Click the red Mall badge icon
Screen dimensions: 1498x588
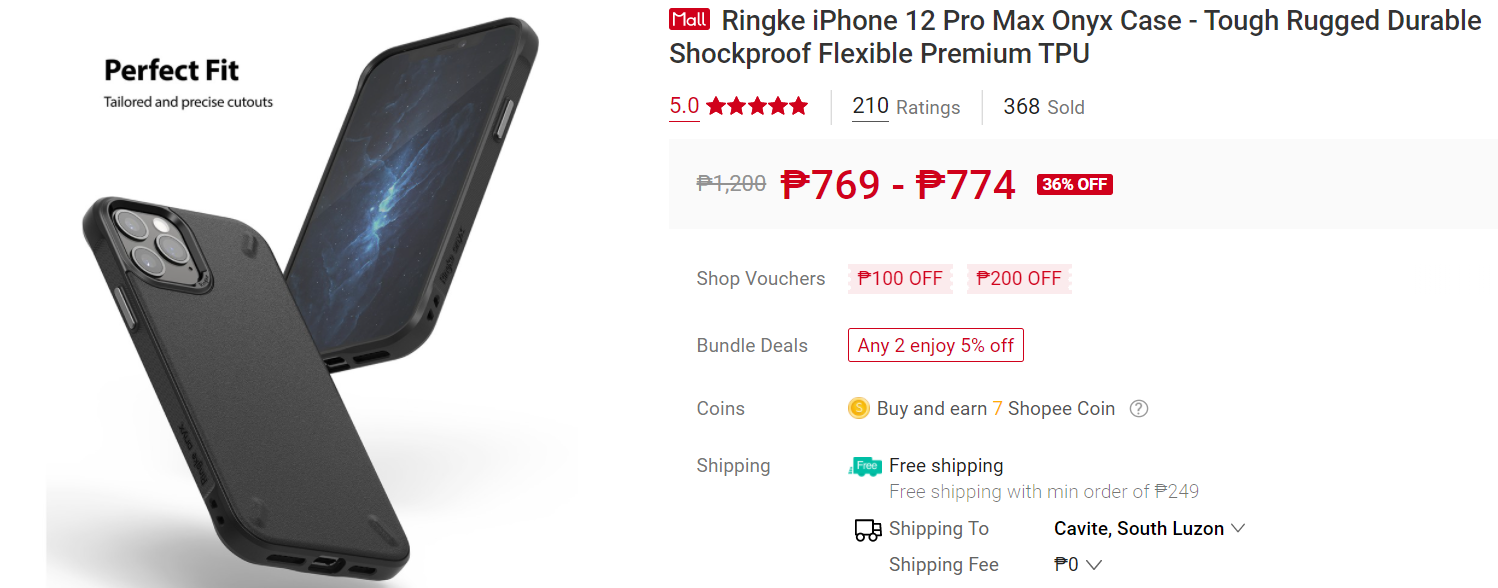pyautogui.click(x=690, y=20)
